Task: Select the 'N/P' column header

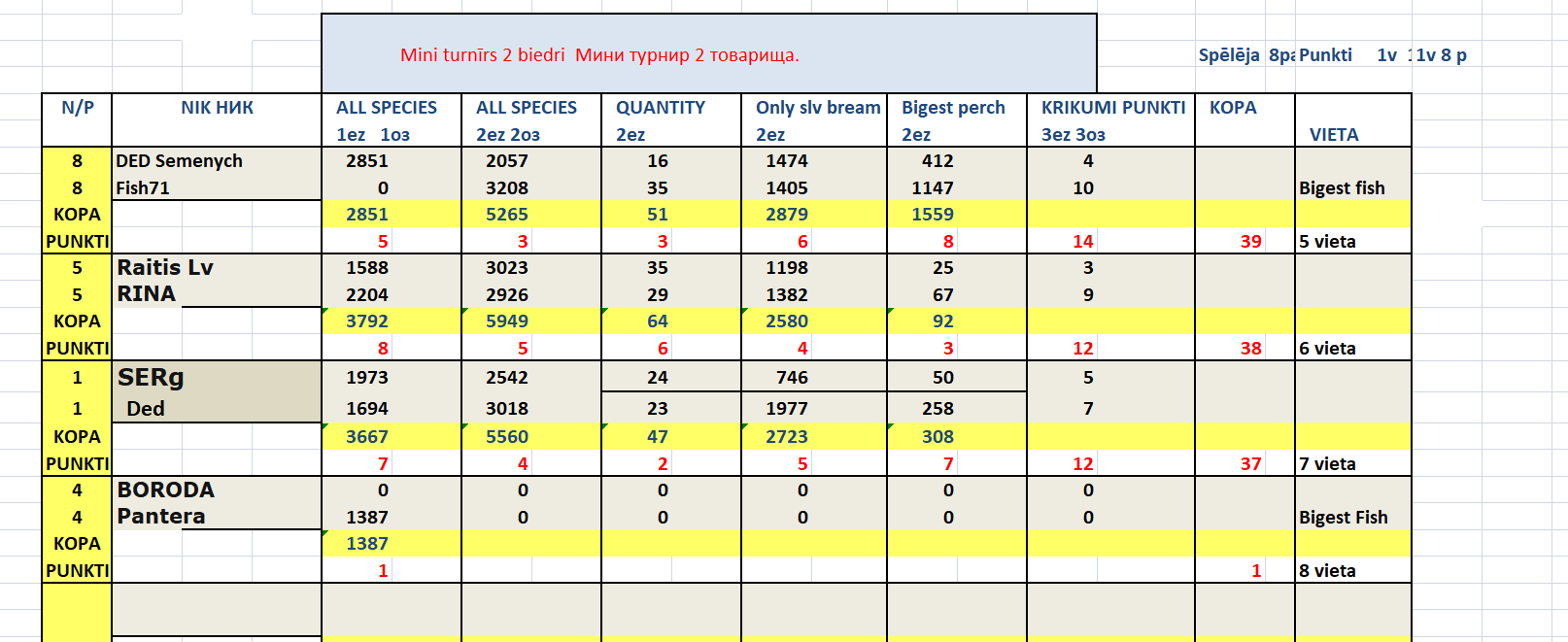Action: point(78,108)
